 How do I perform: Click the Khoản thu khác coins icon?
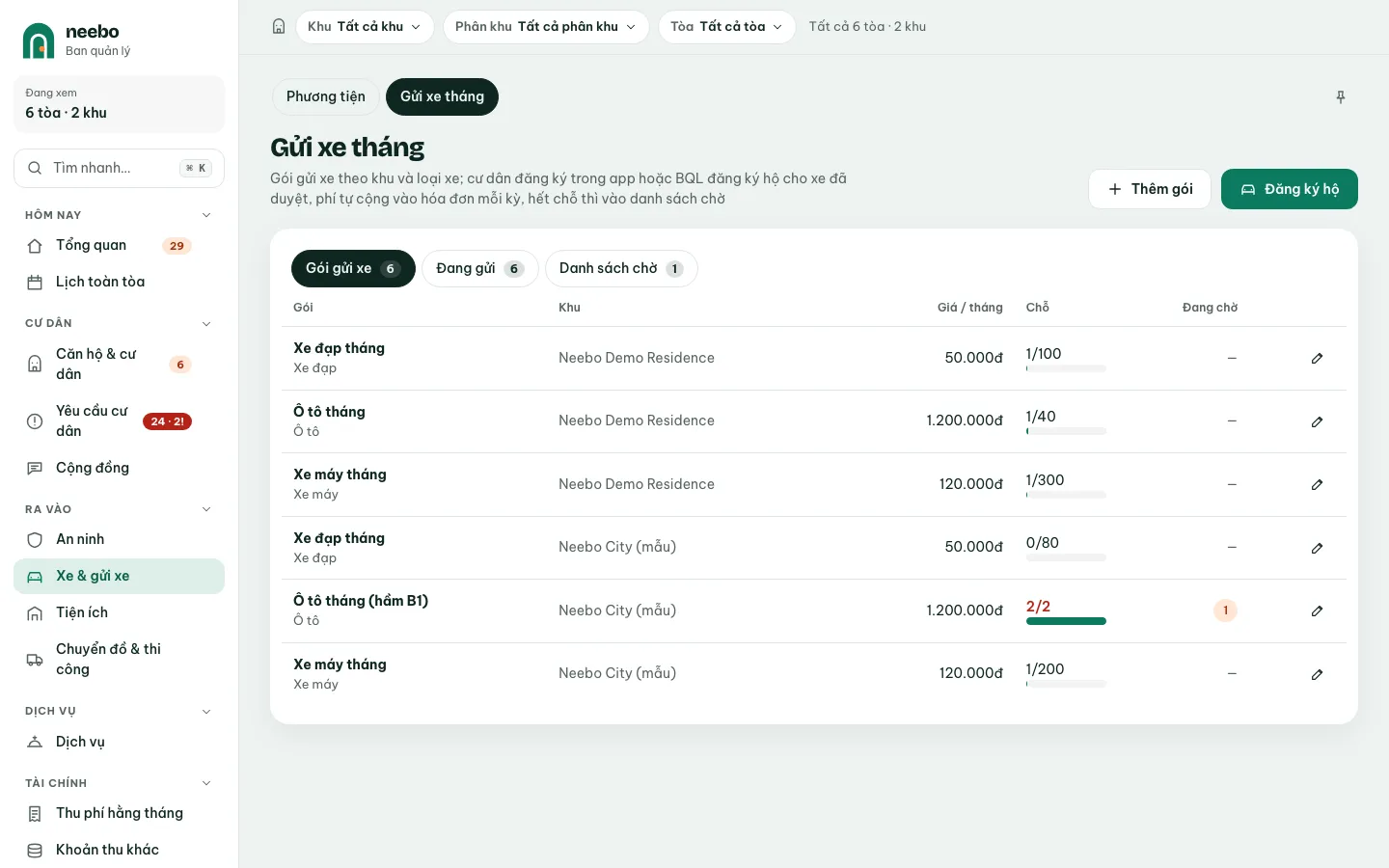pyautogui.click(x=35, y=851)
